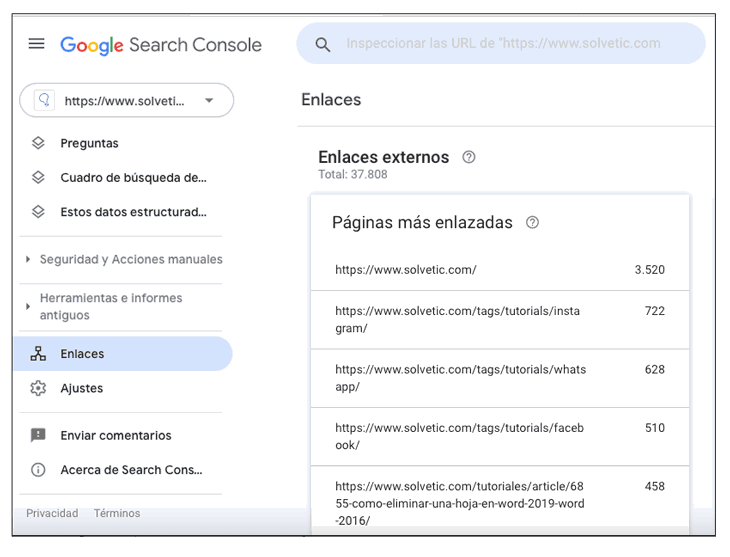This screenshot has height=557, width=730.
Task: Click the Preguntas layers icon
Action: pyautogui.click(x=38, y=143)
